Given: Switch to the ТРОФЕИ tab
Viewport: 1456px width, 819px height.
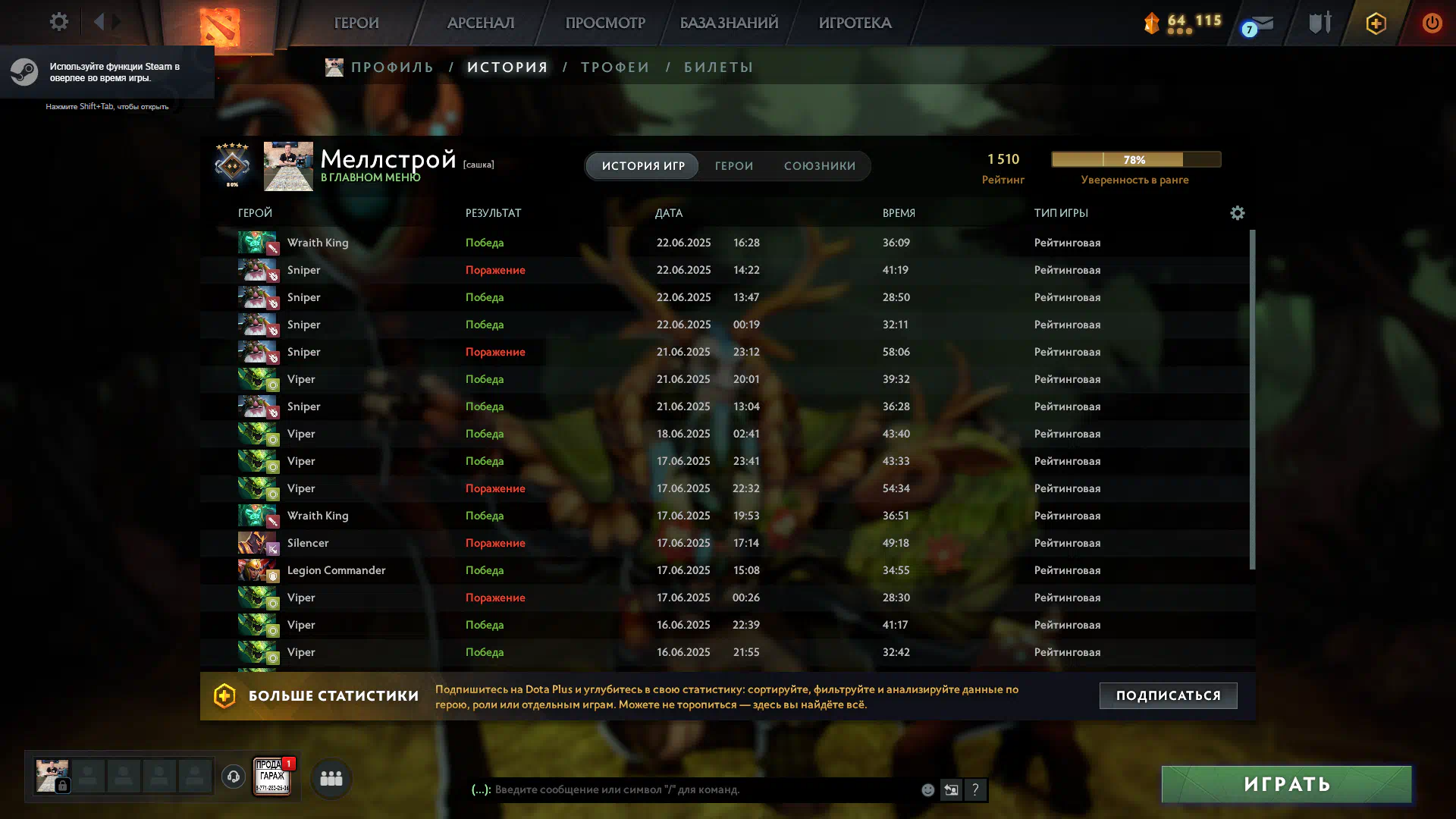Looking at the screenshot, I should click(x=615, y=67).
